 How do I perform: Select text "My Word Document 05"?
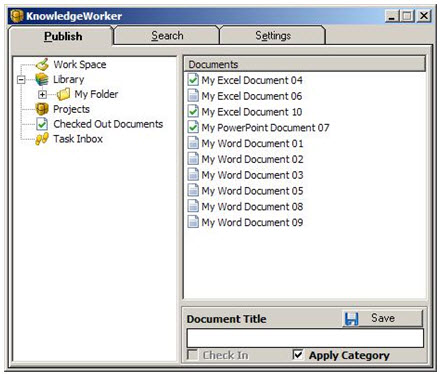click(x=252, y=191)
